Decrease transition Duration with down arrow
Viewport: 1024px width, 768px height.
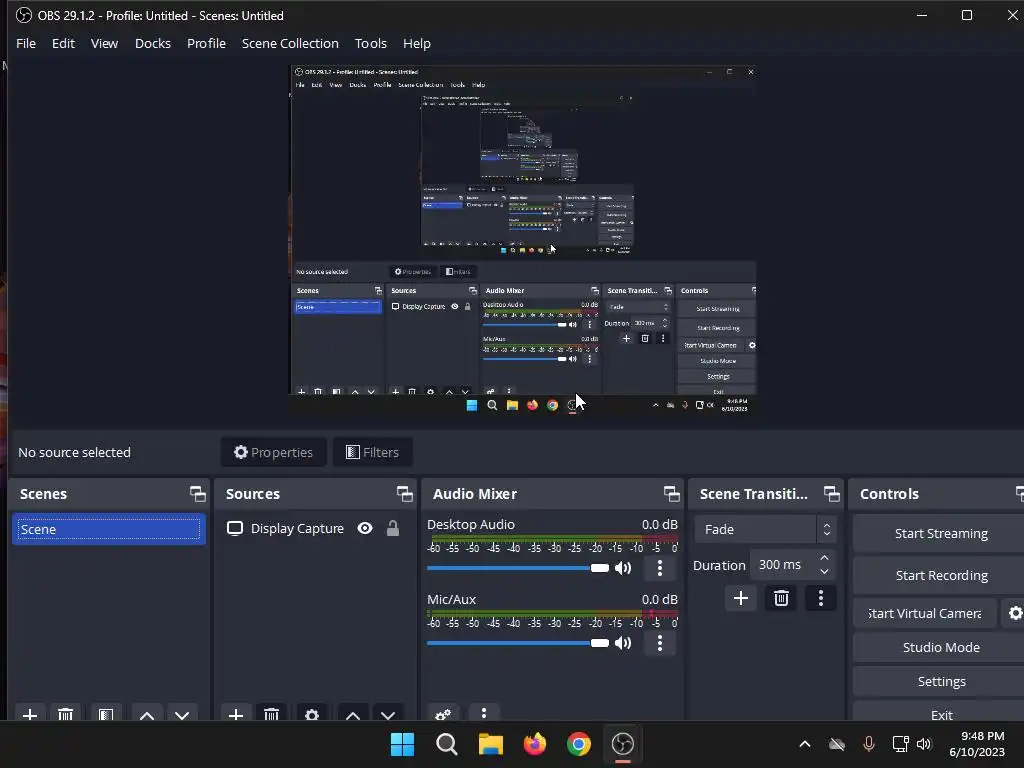[824, 572]
